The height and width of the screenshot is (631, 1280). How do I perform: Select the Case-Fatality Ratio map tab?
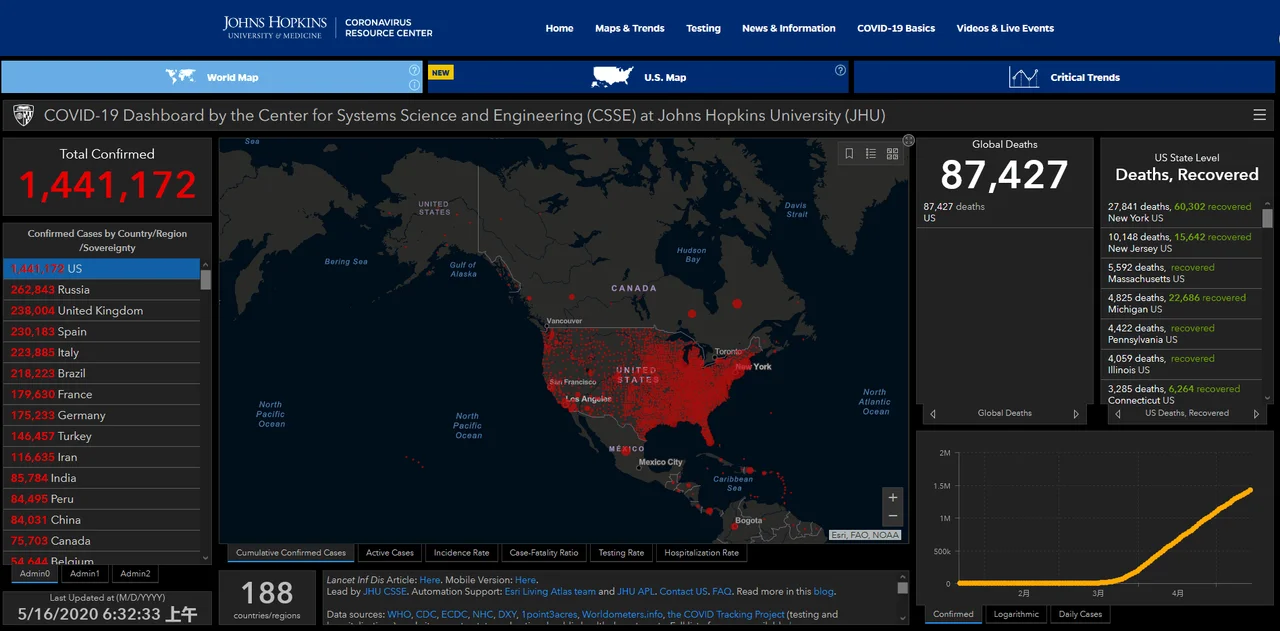coord(544,552)
